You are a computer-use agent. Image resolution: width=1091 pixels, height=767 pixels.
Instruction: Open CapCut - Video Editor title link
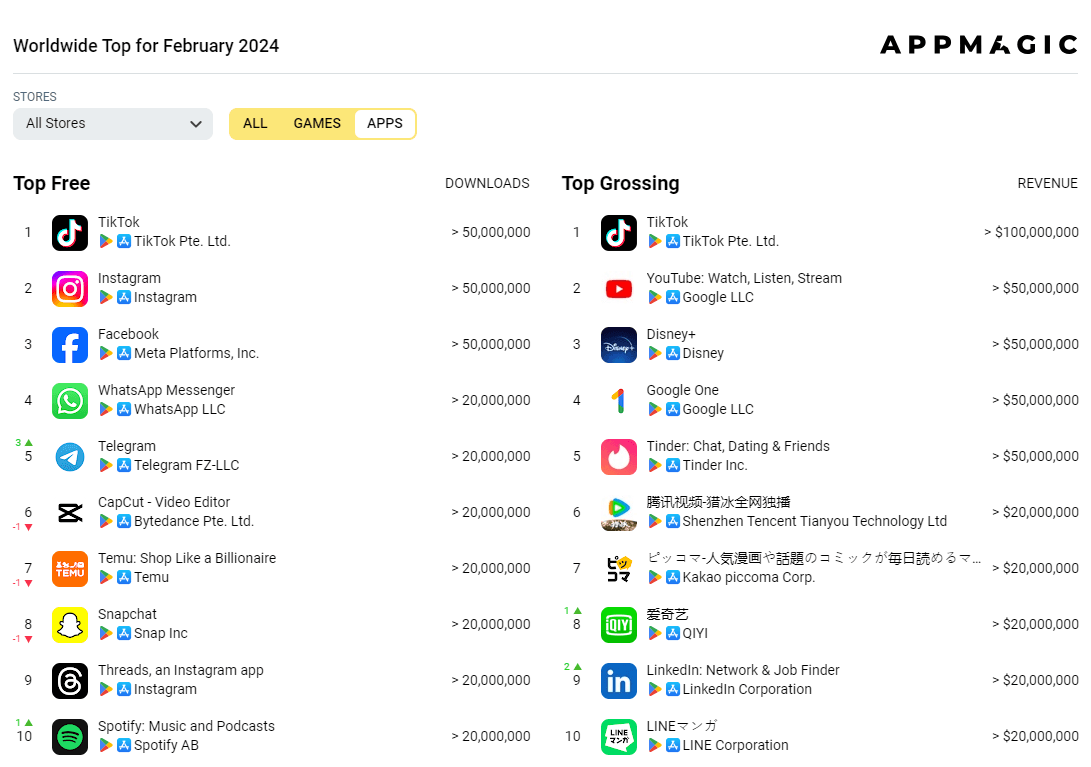164,502
